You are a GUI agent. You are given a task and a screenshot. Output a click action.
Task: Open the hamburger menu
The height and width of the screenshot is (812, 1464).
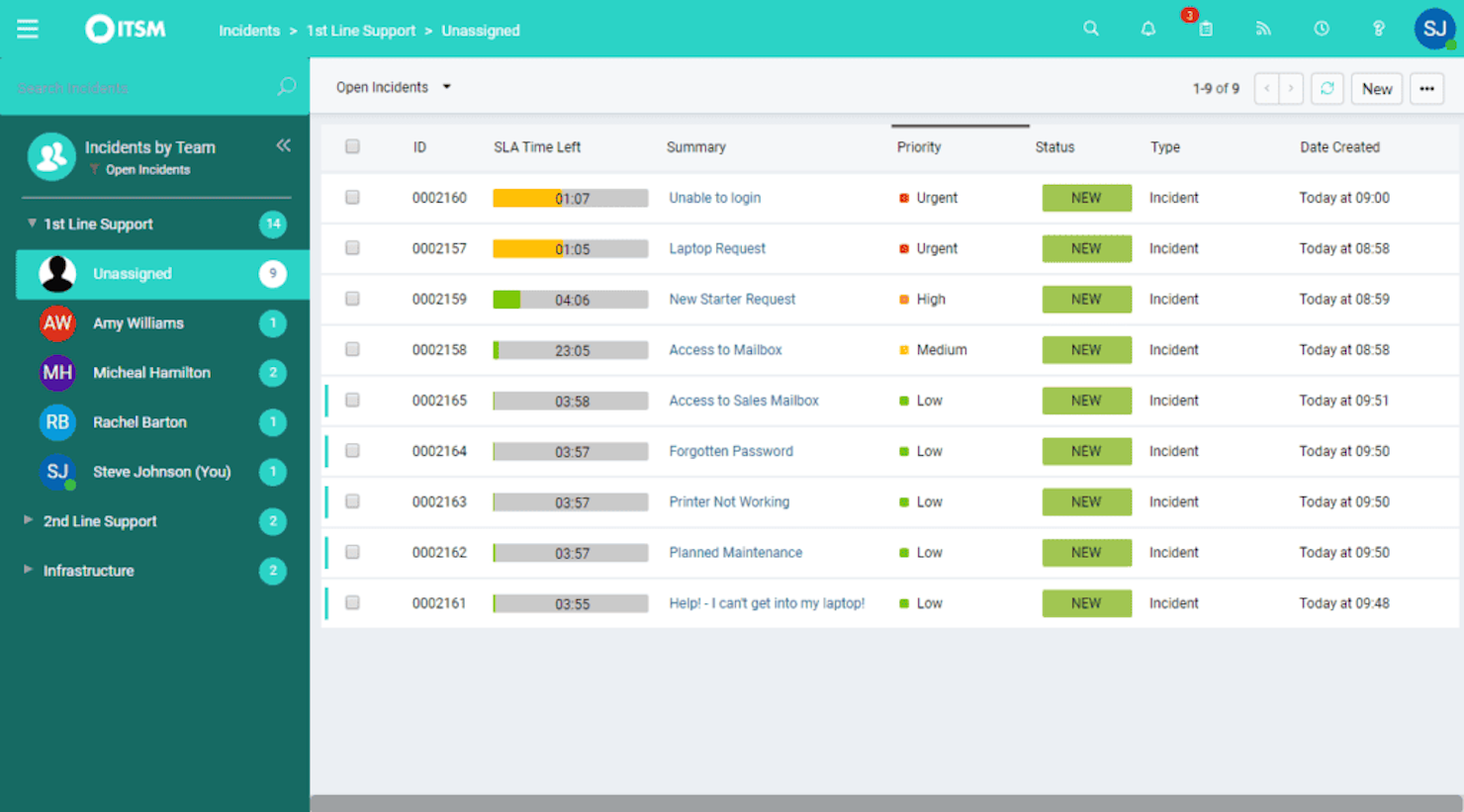[27, 28]
